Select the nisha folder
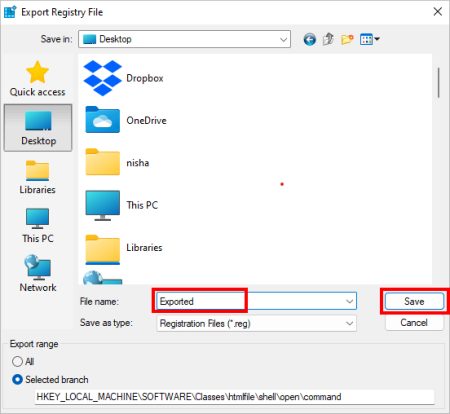The image size is (450, 414). pos(117,162)
